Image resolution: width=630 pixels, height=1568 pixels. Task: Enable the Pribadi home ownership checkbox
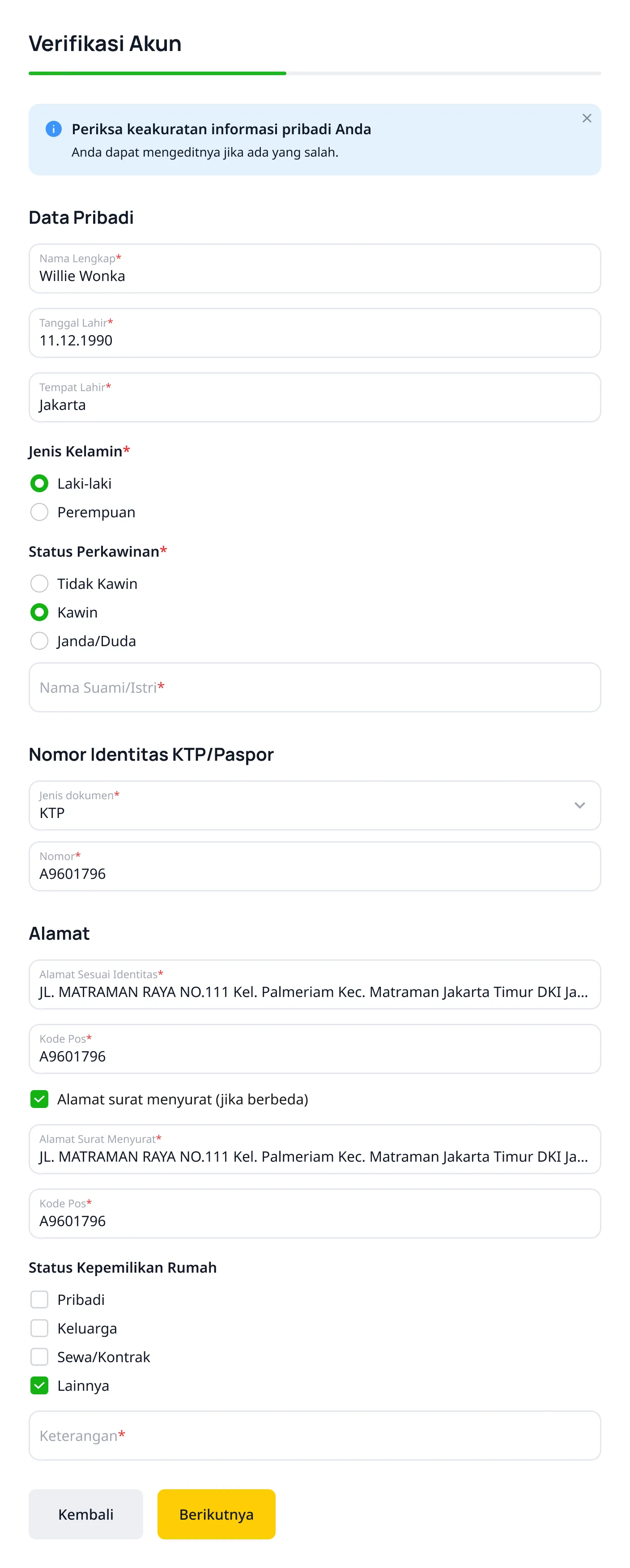39,1299
